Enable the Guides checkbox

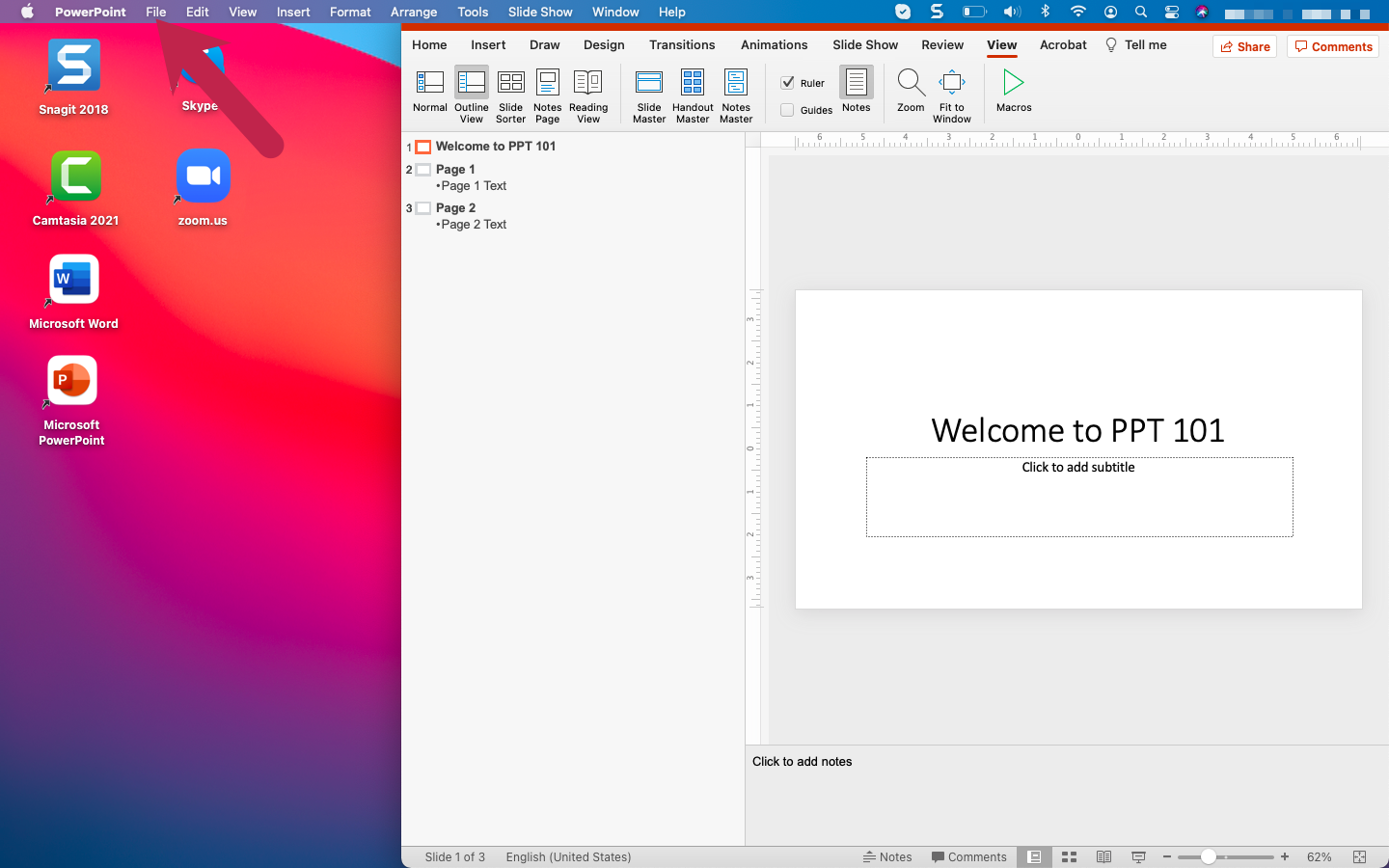click(x=788, y=110)
